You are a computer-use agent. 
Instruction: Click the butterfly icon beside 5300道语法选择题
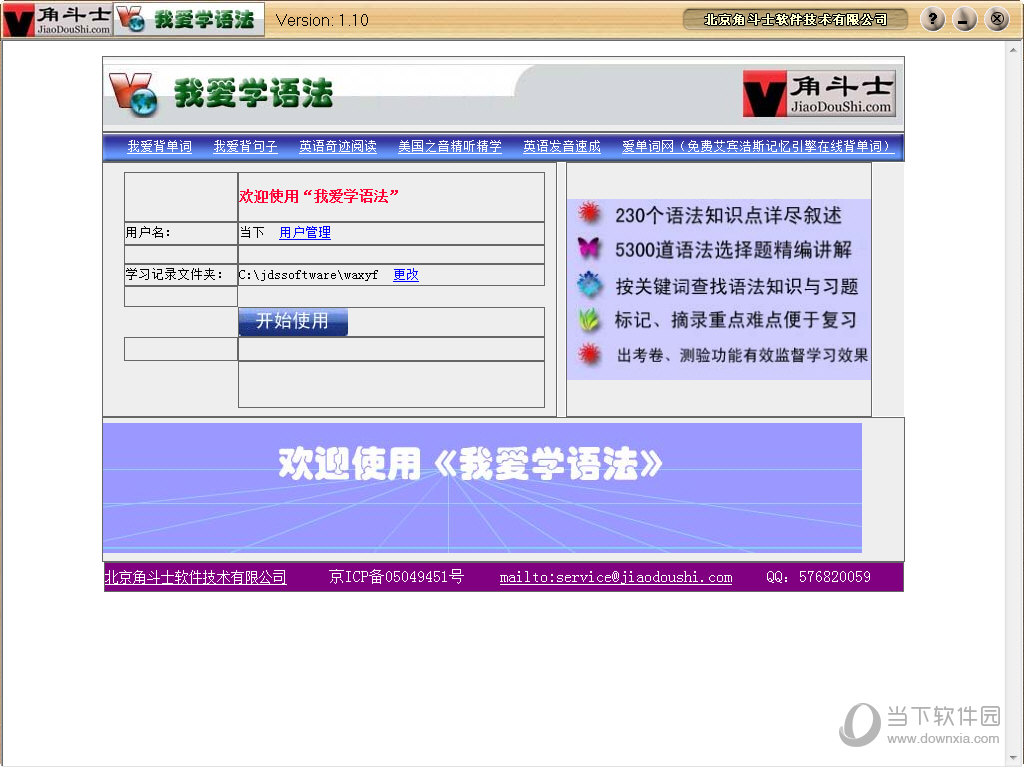point(588,248)
